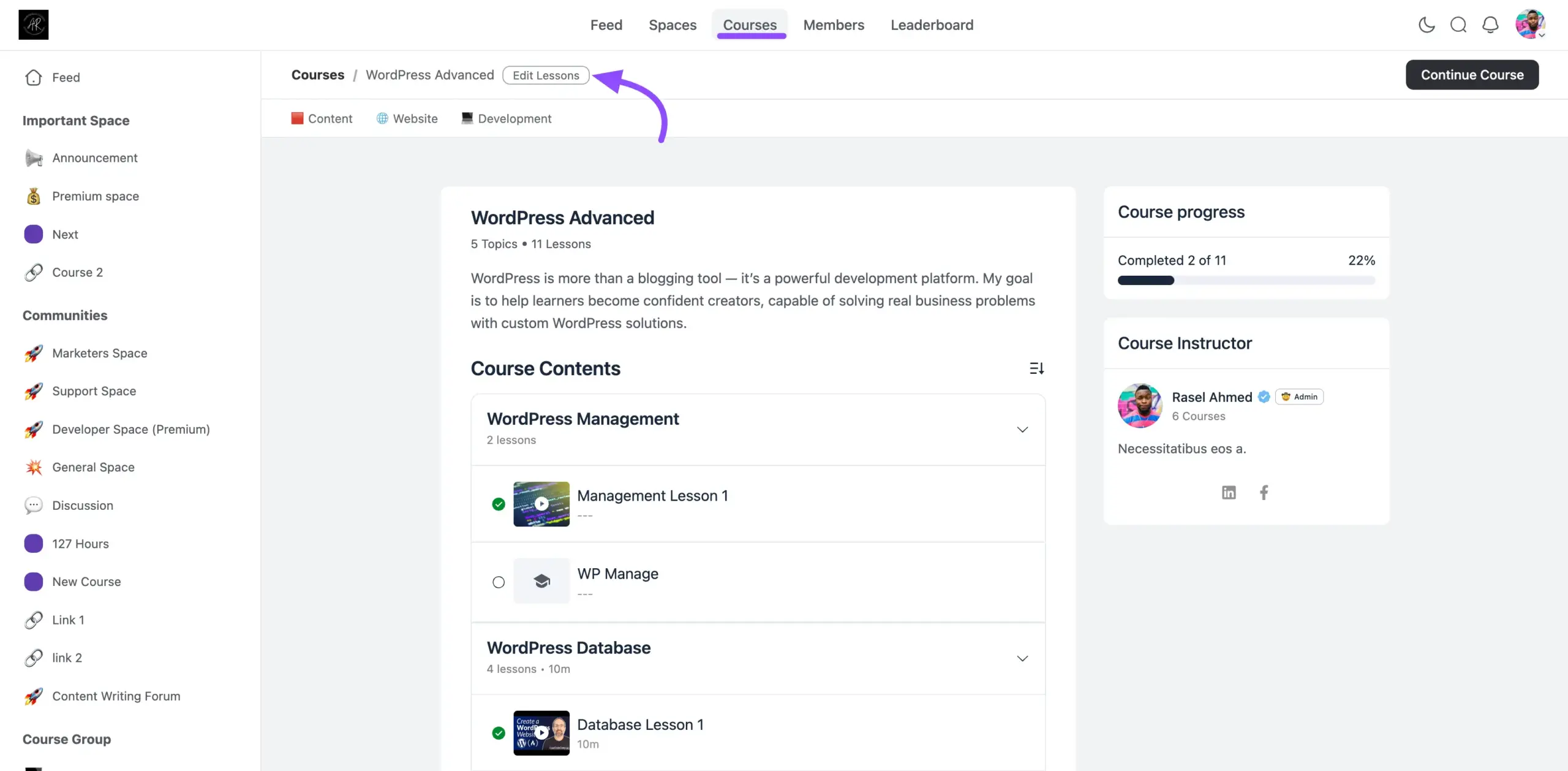This screenshot has width=1568, height=771.
Task: Click the Continue Course button
Action: 1472,75
